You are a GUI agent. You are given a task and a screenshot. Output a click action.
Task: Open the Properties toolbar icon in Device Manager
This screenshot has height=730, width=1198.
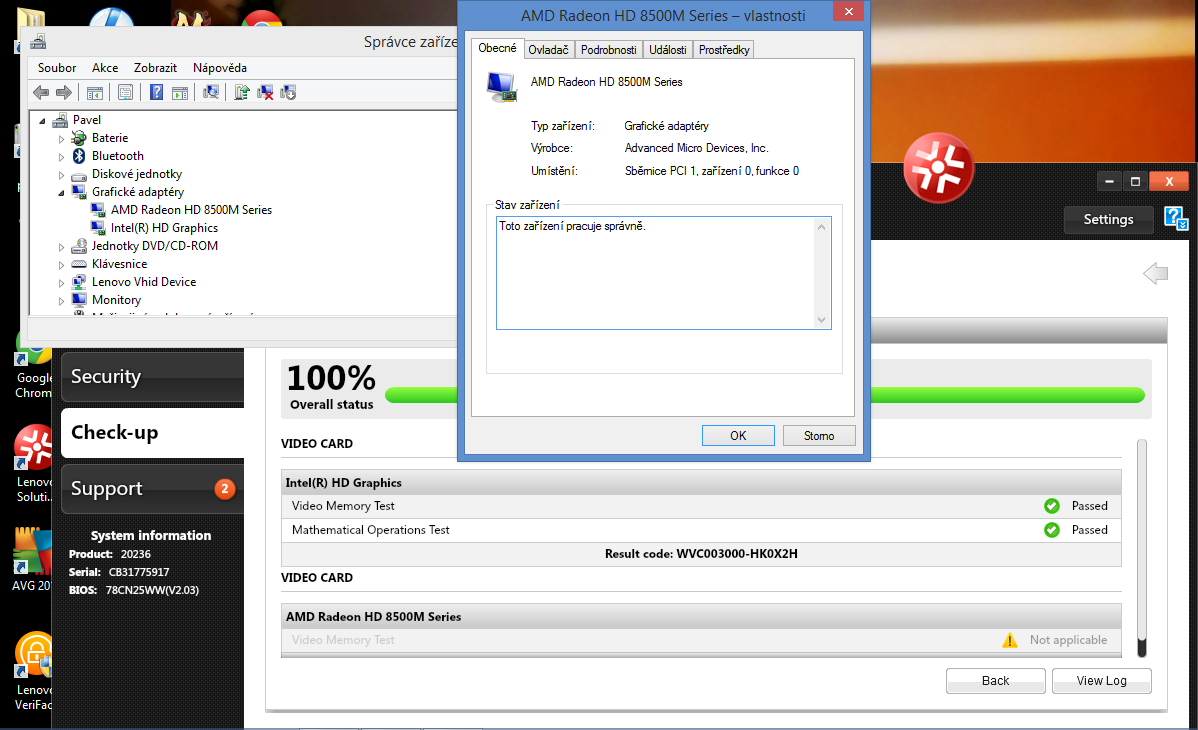click(x=125, y=92)
